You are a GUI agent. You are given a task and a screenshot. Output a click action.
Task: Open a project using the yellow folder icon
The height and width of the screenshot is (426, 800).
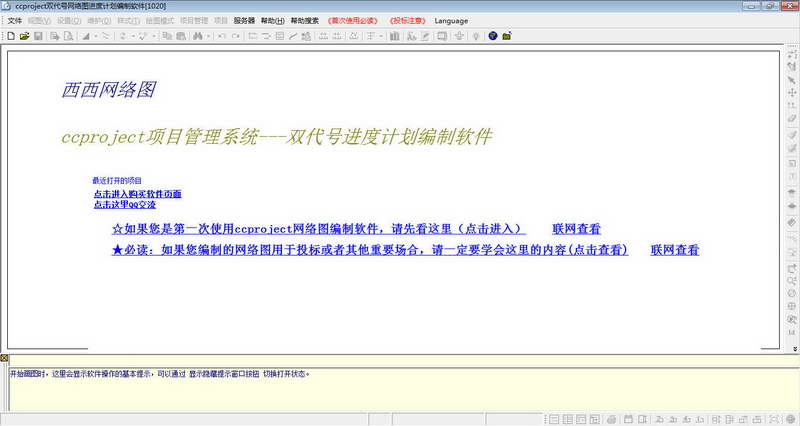[24, 36]
